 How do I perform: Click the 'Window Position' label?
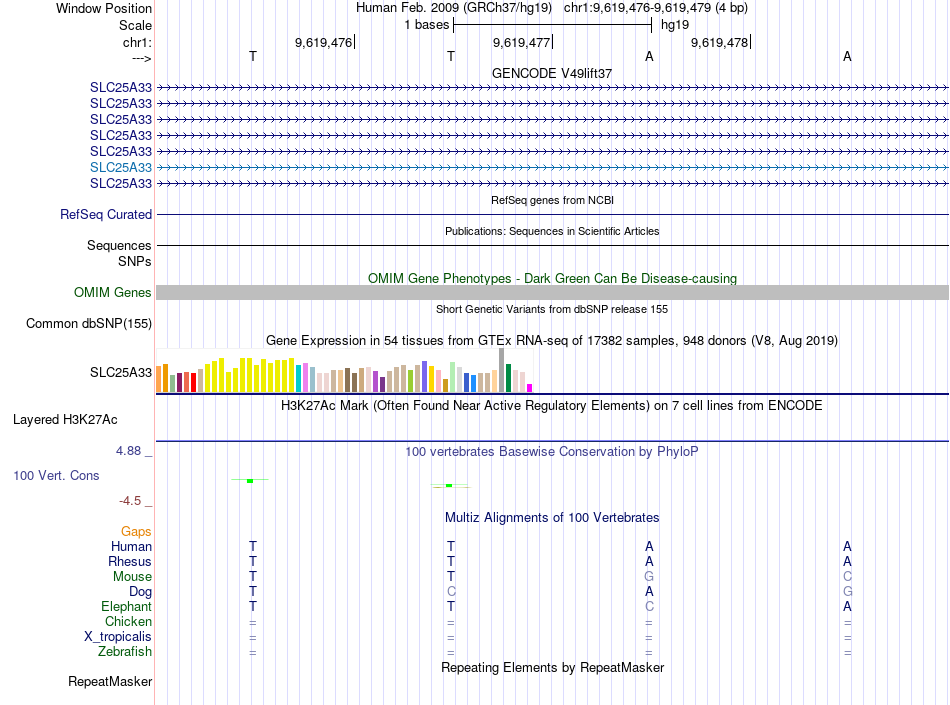coord(104,8)
